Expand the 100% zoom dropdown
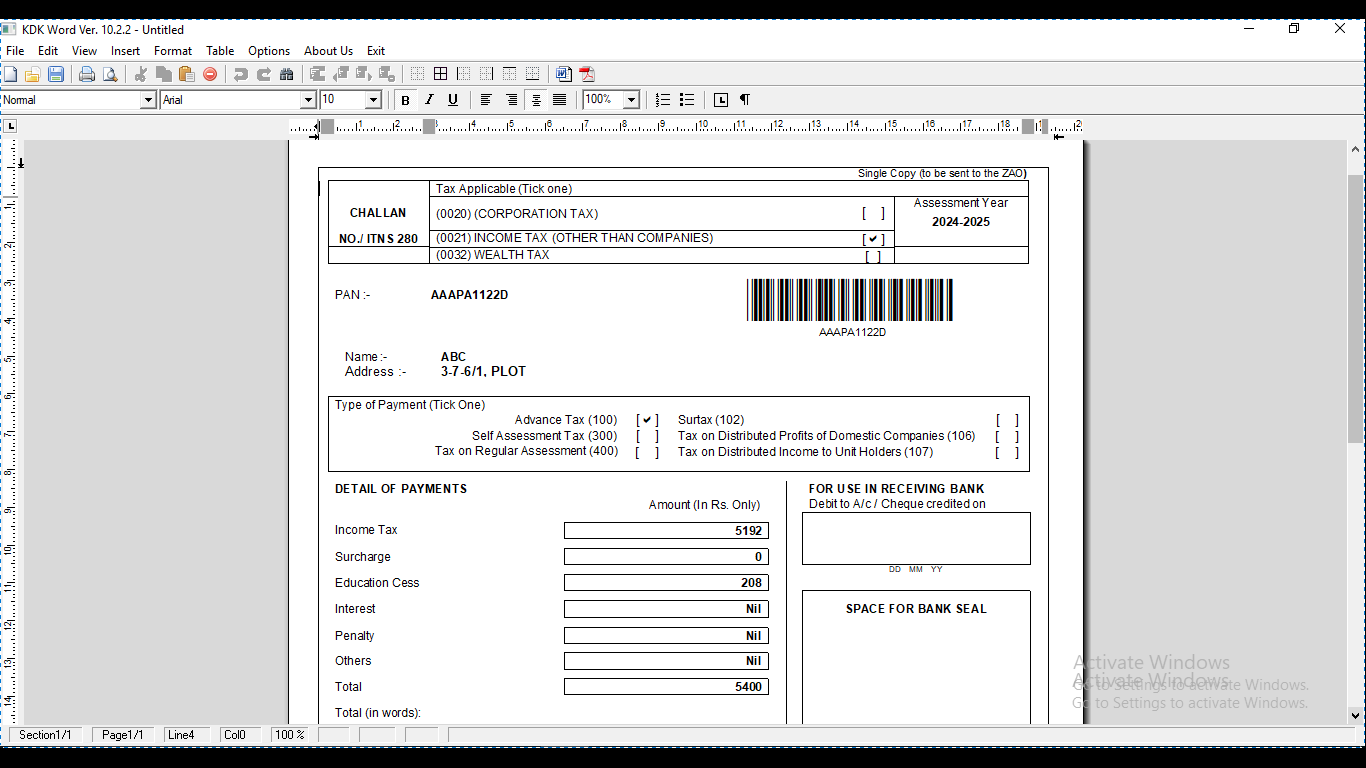Image resolution: width=1366 pixels, height=768 pixels. click(x=631, y=100)
